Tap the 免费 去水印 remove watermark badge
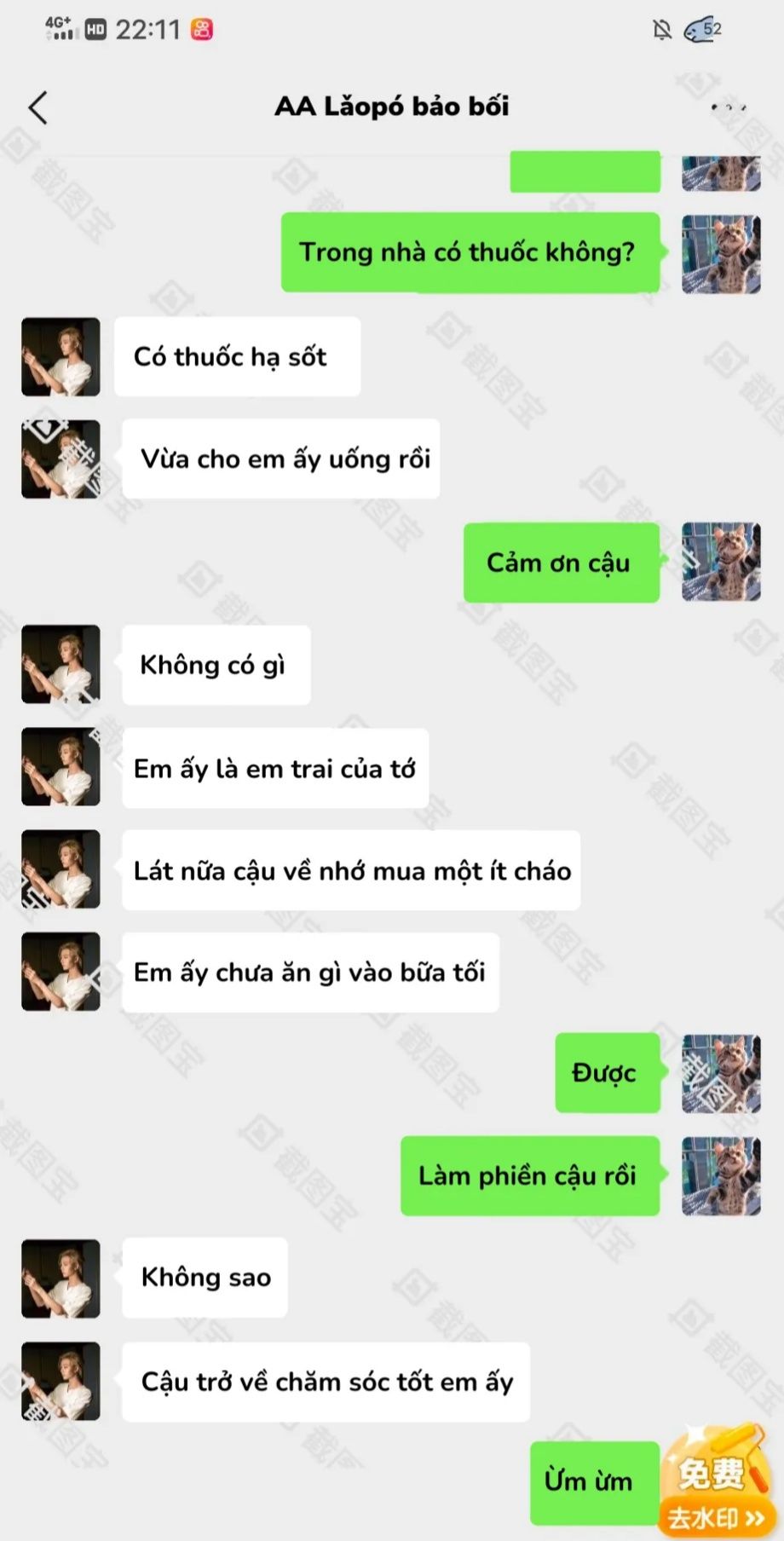Image resolution: width=784 pixels, height=1541 pixels. click(716, 1482)
